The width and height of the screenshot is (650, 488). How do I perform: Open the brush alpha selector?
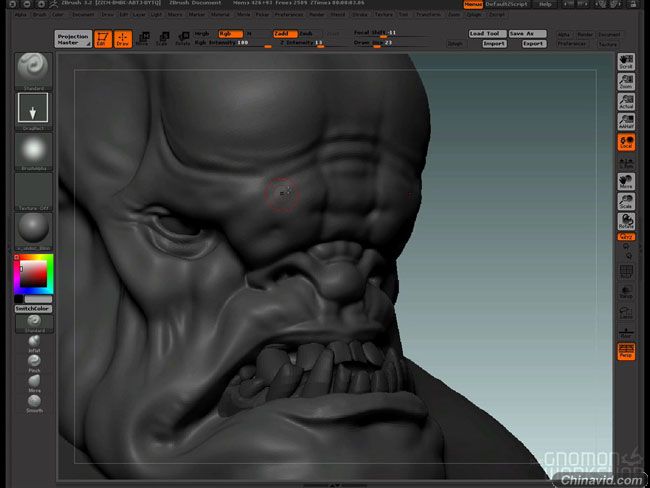(x=34, y=151)
